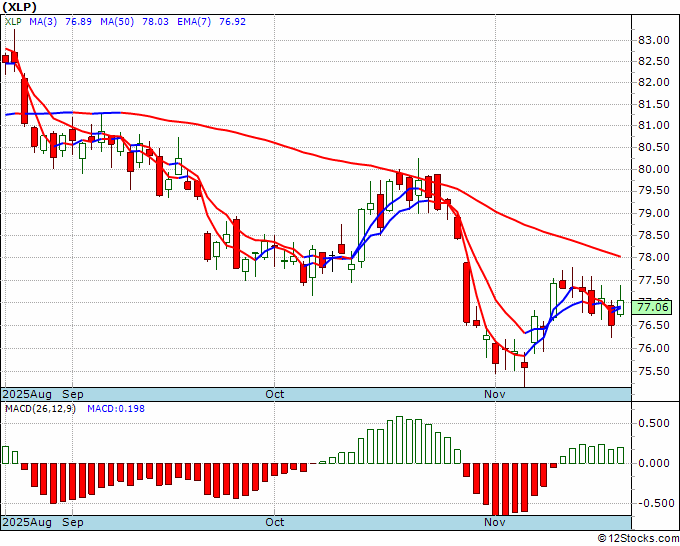Click the 75.50 price axis label
Screen dimensions: 680x546
(x=654, y=371)
